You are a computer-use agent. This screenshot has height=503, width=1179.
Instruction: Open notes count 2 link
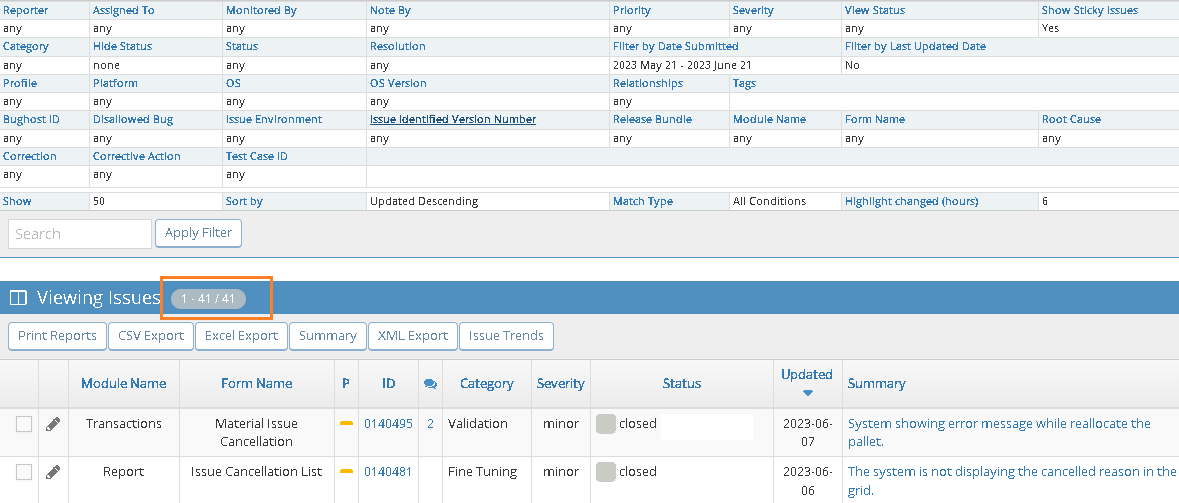(x=430, y=423)
